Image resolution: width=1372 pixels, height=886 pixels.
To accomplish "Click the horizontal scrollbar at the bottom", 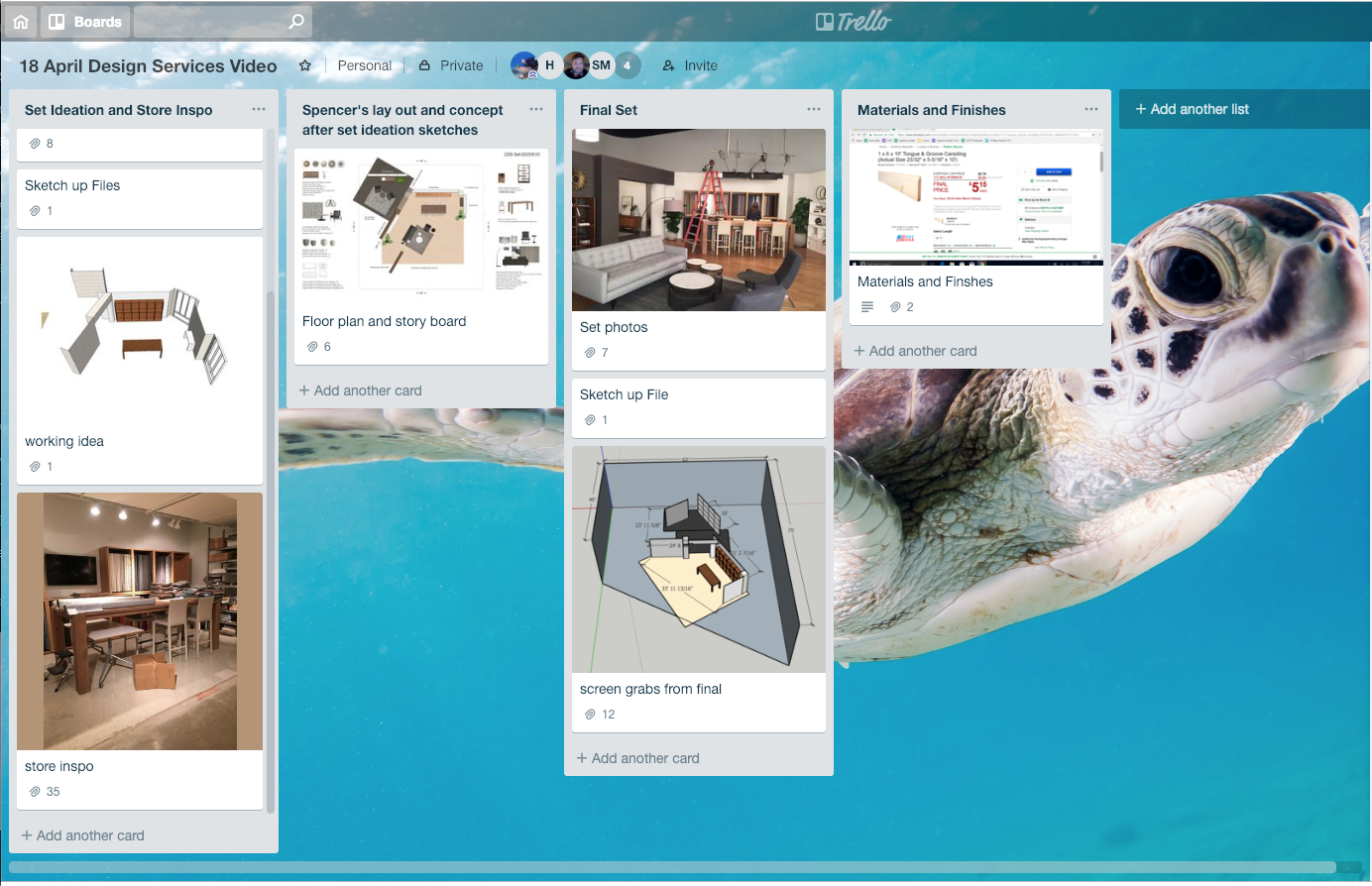I will (x=672, y=868).
